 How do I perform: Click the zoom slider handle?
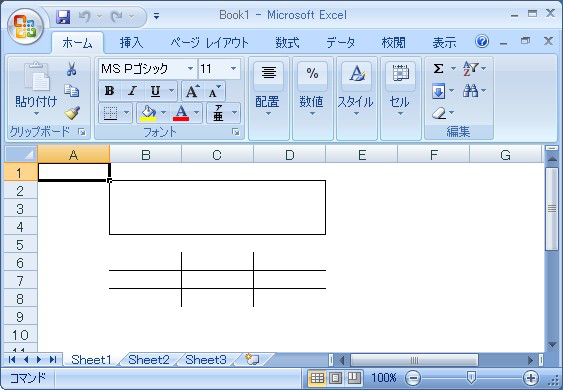[x=471, y=377]
